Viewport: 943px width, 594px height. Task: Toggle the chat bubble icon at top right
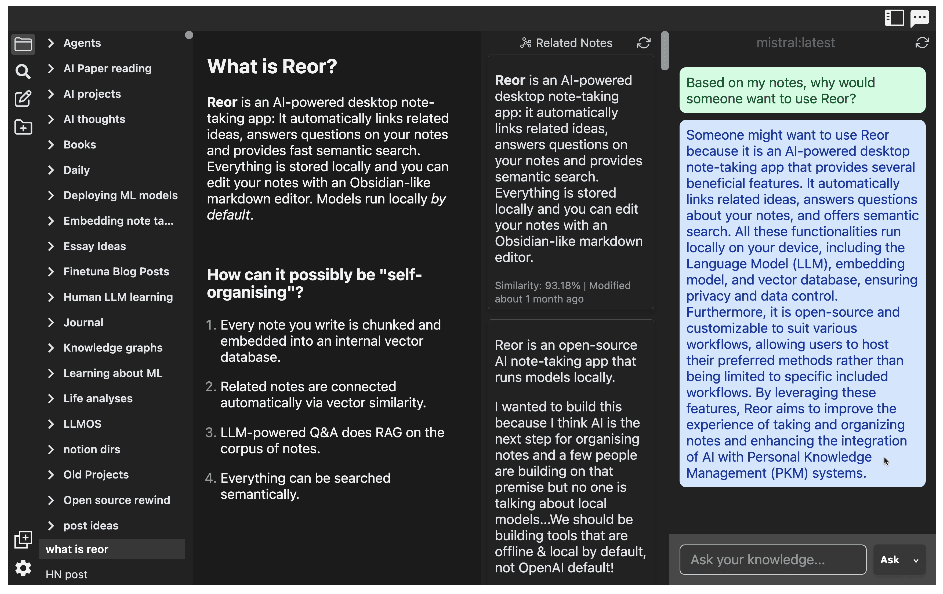pos(920,18)
